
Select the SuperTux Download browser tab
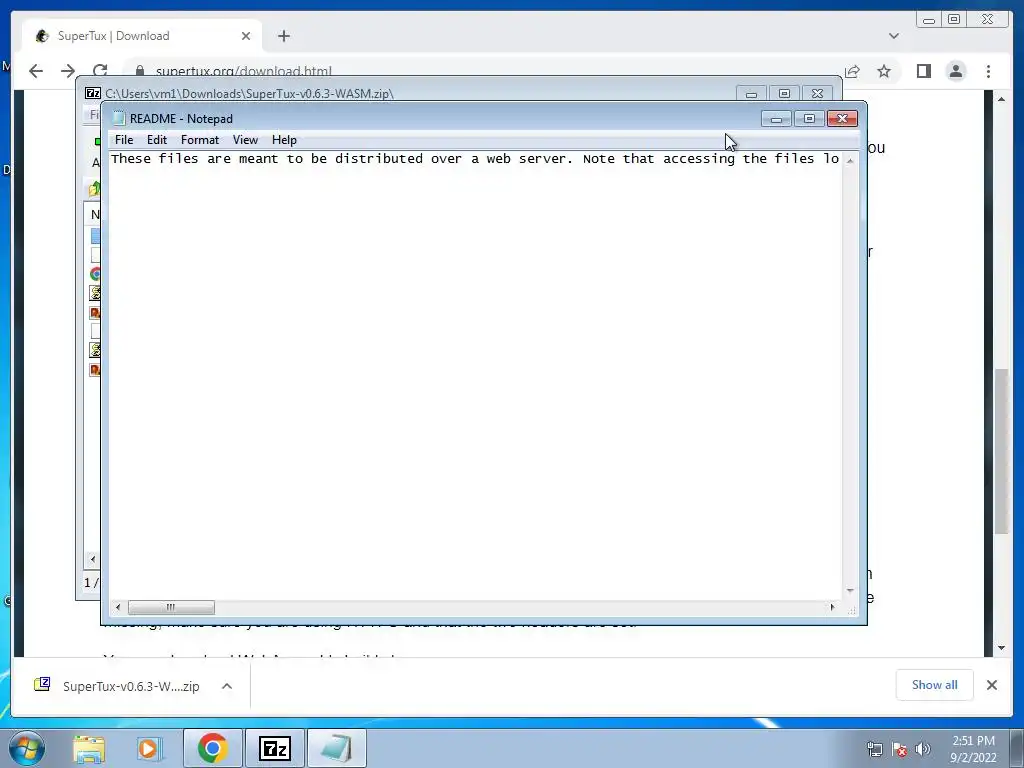click(142, 36)
